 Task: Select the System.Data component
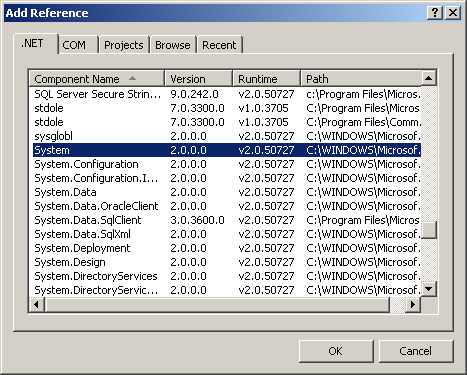[227, 192]
